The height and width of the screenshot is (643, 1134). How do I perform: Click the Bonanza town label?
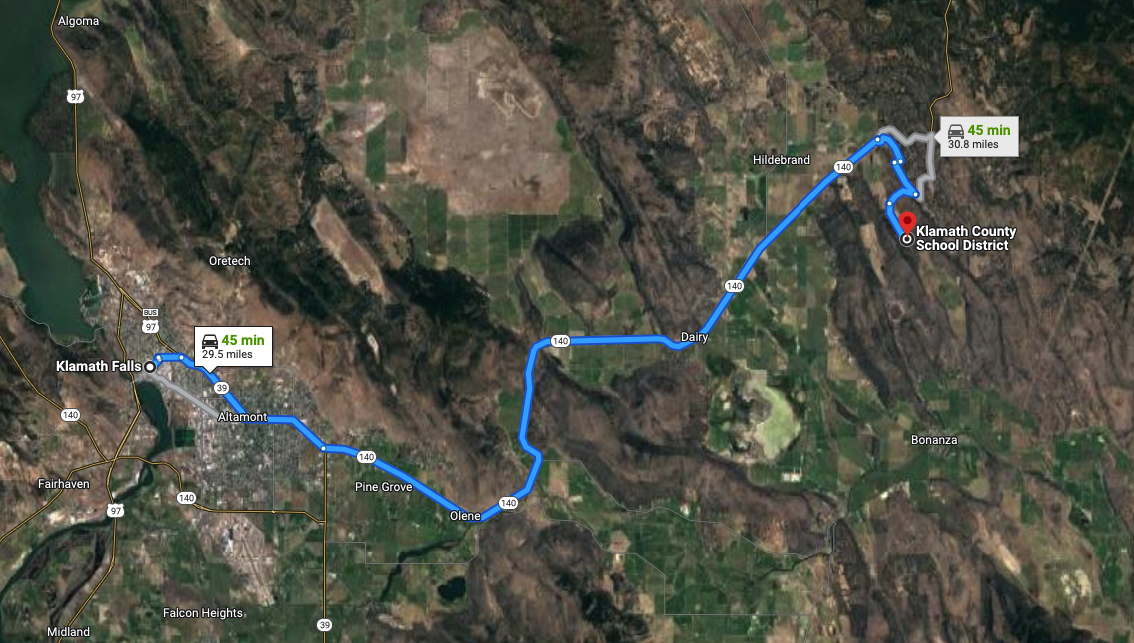(x=934, y=440)
